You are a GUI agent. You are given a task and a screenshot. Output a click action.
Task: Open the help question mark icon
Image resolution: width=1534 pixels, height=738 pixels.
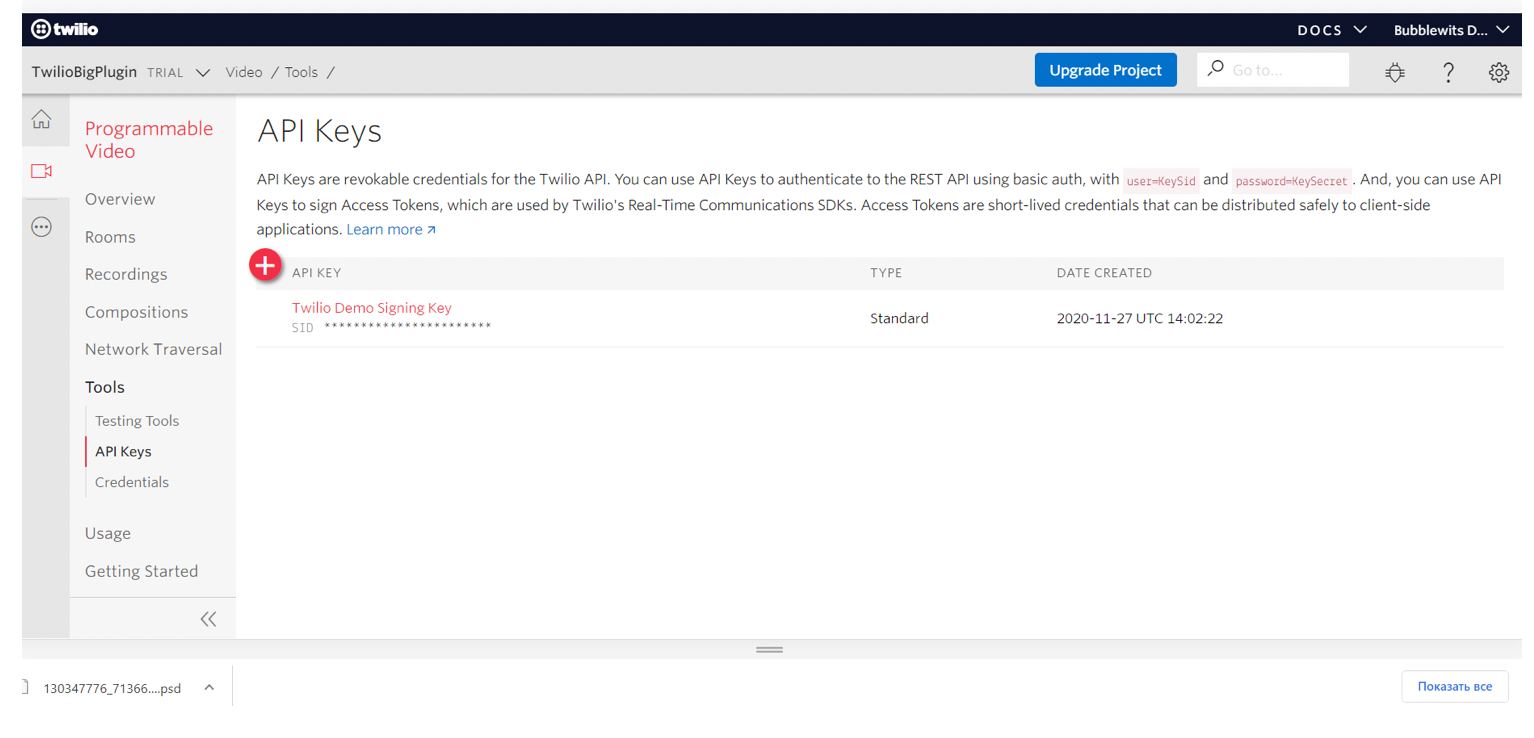point(1448,72)
